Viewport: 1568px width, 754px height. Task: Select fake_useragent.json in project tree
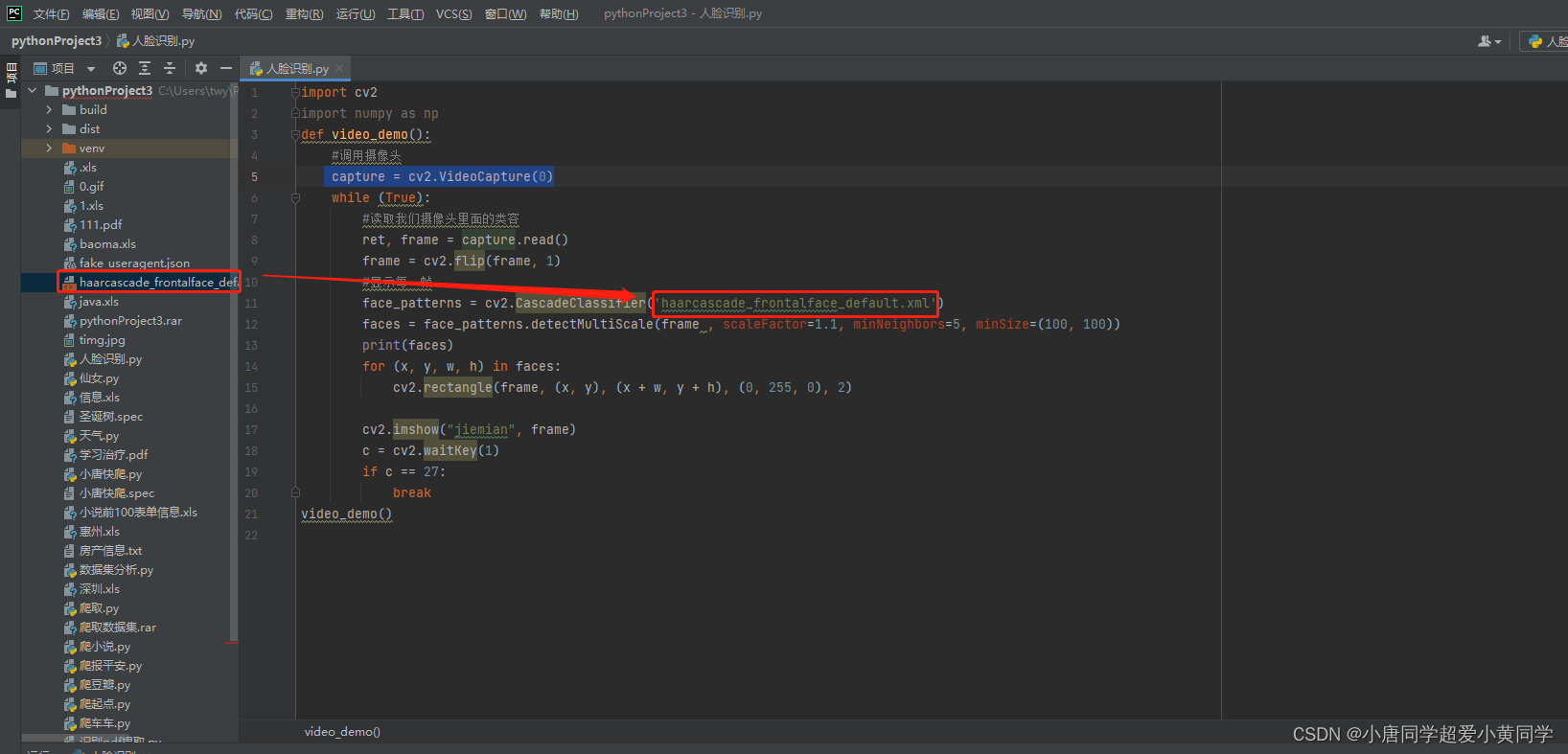[129, 263]
